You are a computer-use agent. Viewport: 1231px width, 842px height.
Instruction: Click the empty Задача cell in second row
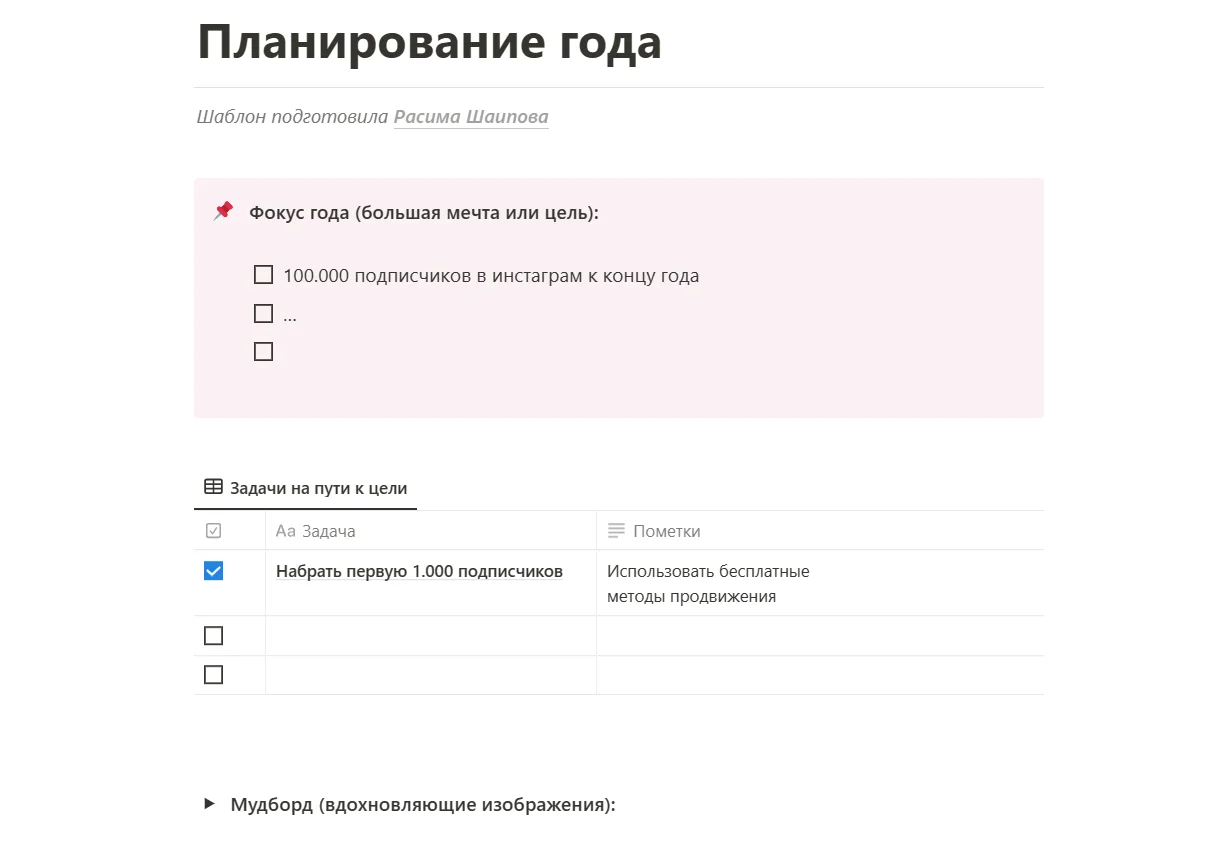[430, 636]
